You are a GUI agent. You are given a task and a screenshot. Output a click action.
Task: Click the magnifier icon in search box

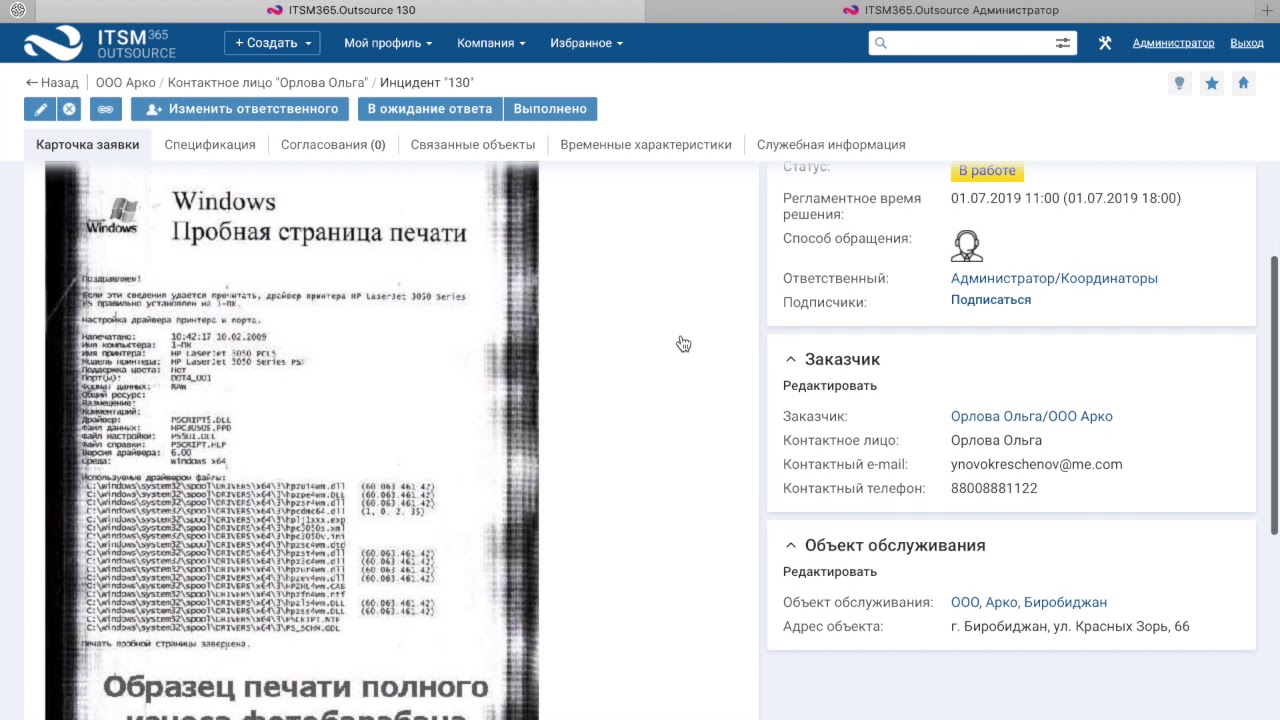[881, 43]
